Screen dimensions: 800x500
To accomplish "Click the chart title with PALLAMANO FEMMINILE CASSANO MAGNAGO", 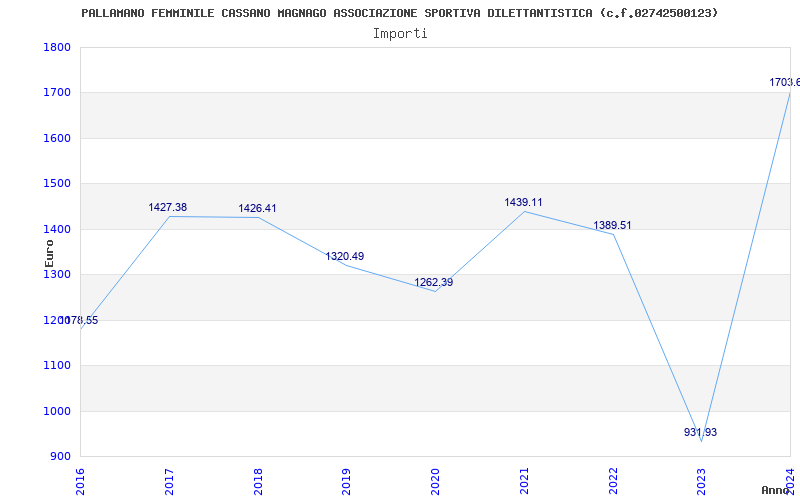I will pyautogui.click(x=399, y=13).
